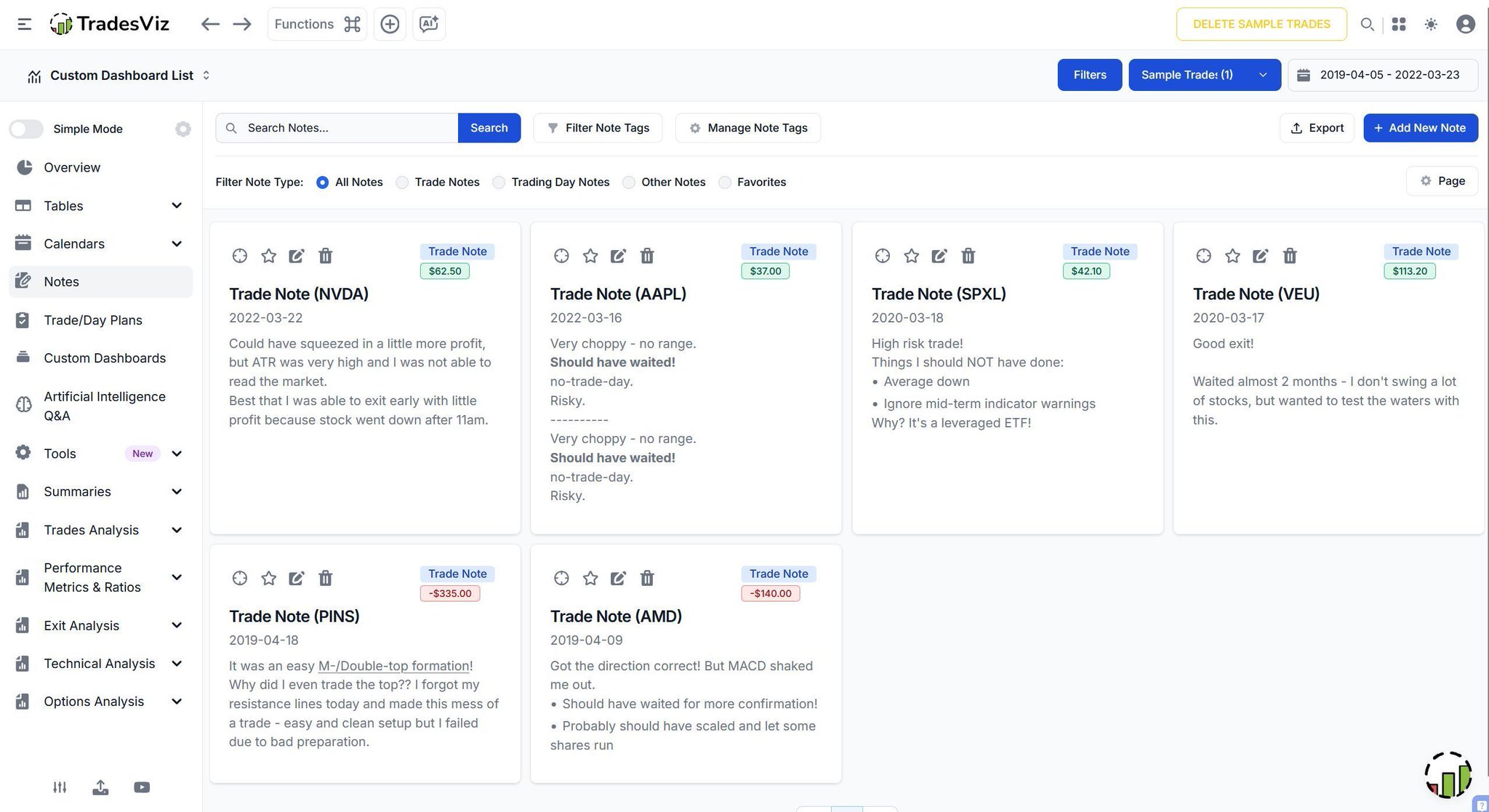Toggle the light/dark theme sun icon
Viewport: 1489px width, 812px height.
tap(1431, 24)
